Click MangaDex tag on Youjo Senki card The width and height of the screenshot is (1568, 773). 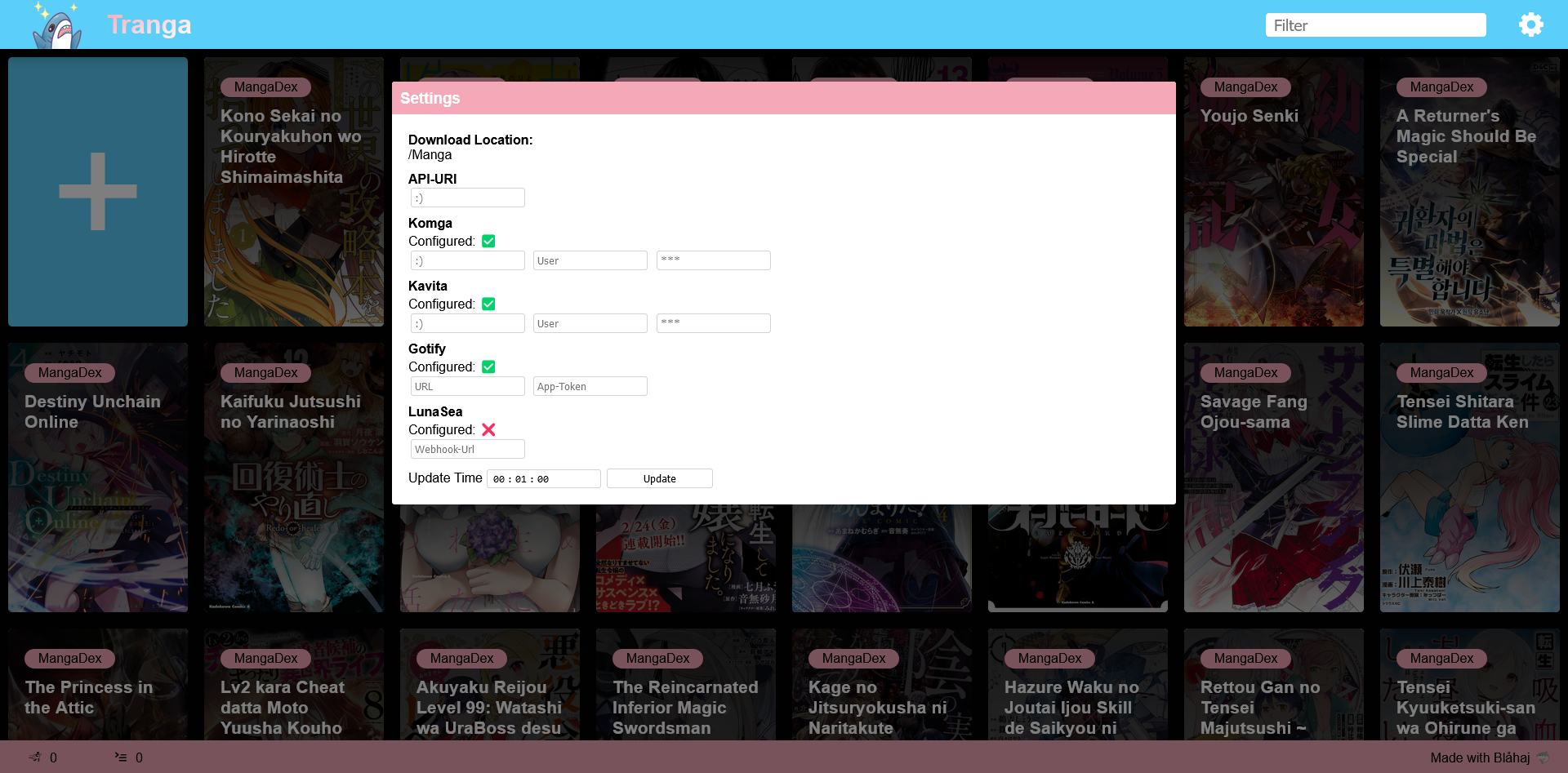point(1245,87)
